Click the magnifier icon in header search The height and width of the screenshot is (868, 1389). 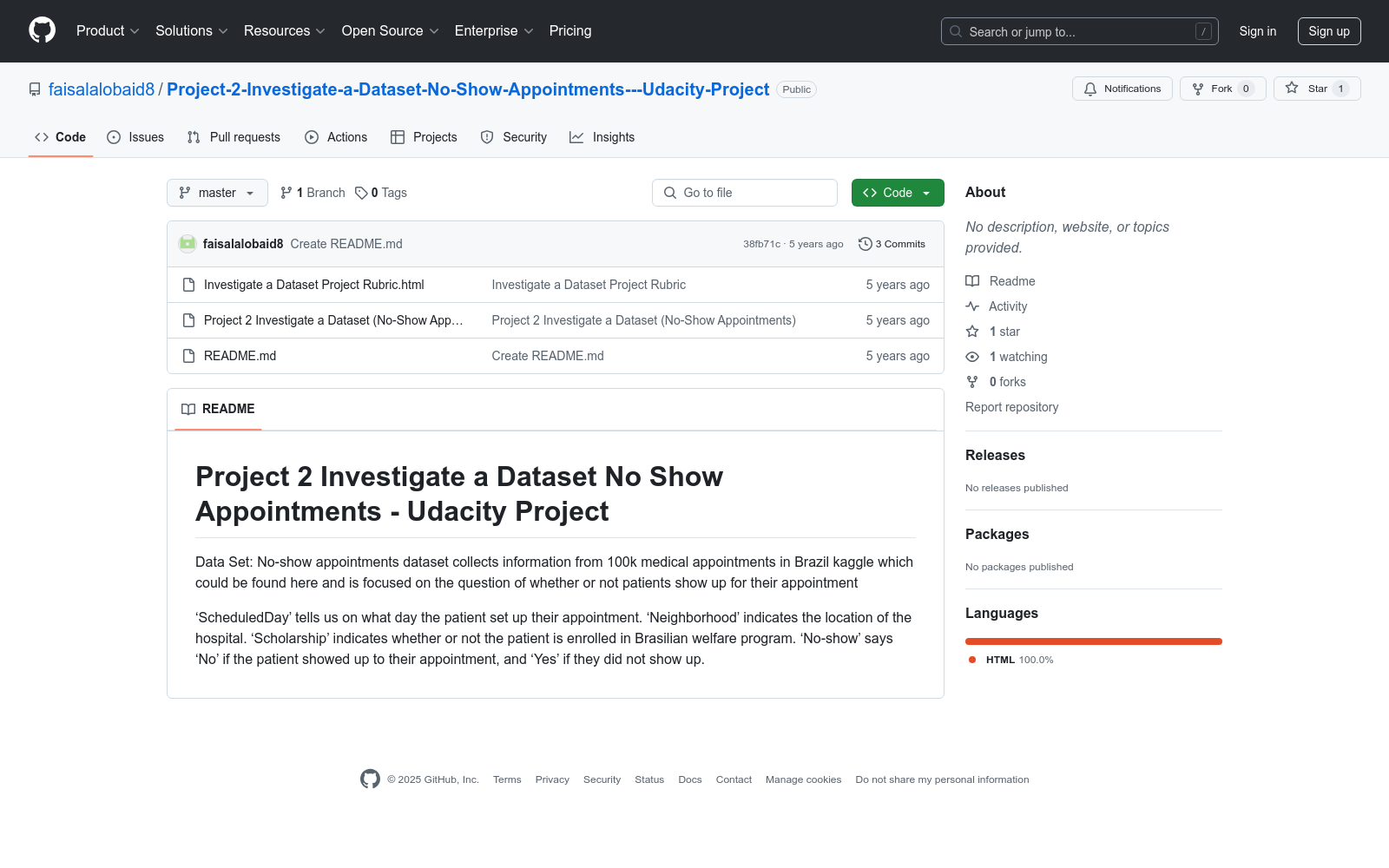(956, 31)
